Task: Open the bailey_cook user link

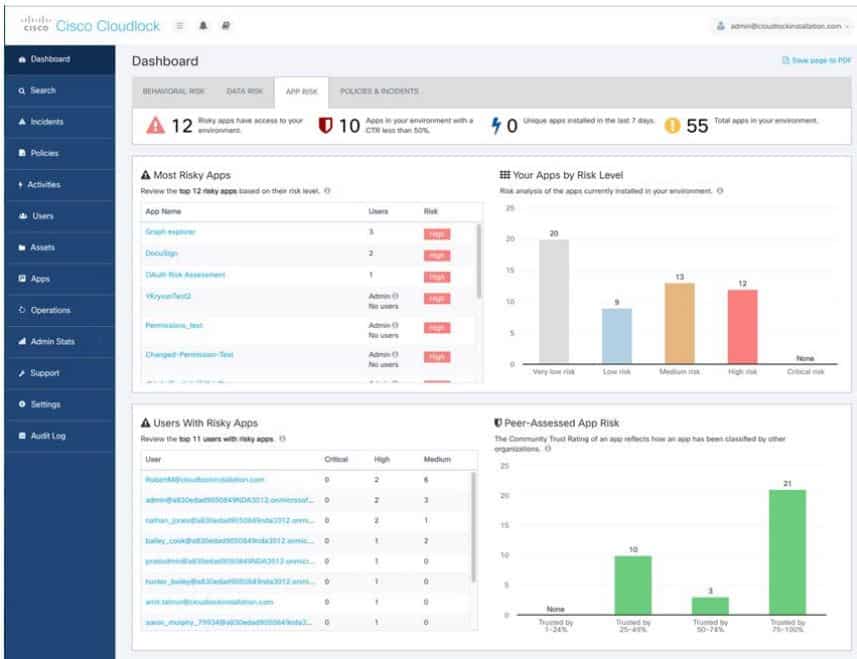Action: pyautogui.click(x=230, y=541)
